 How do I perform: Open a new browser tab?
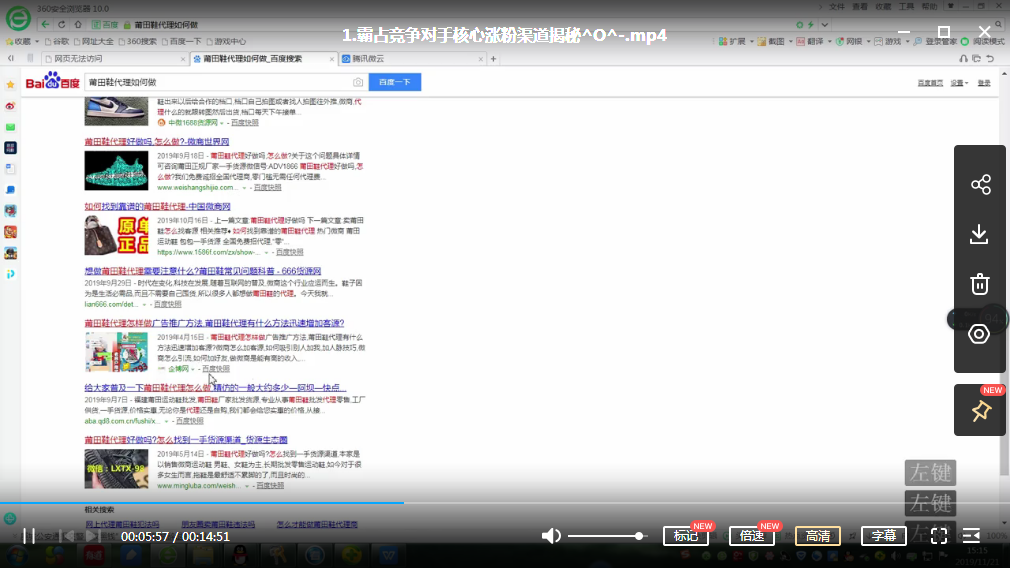click(493, 59)
